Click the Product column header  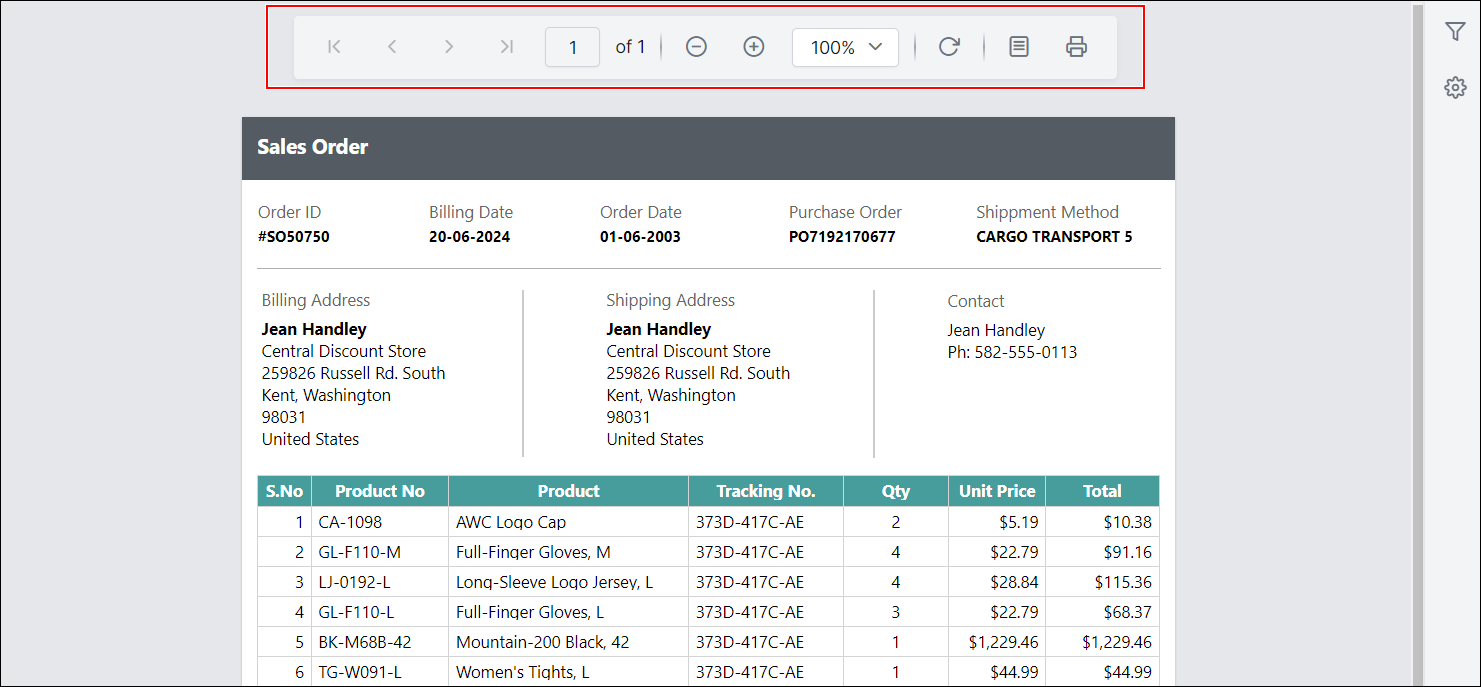tap(568, 490)
